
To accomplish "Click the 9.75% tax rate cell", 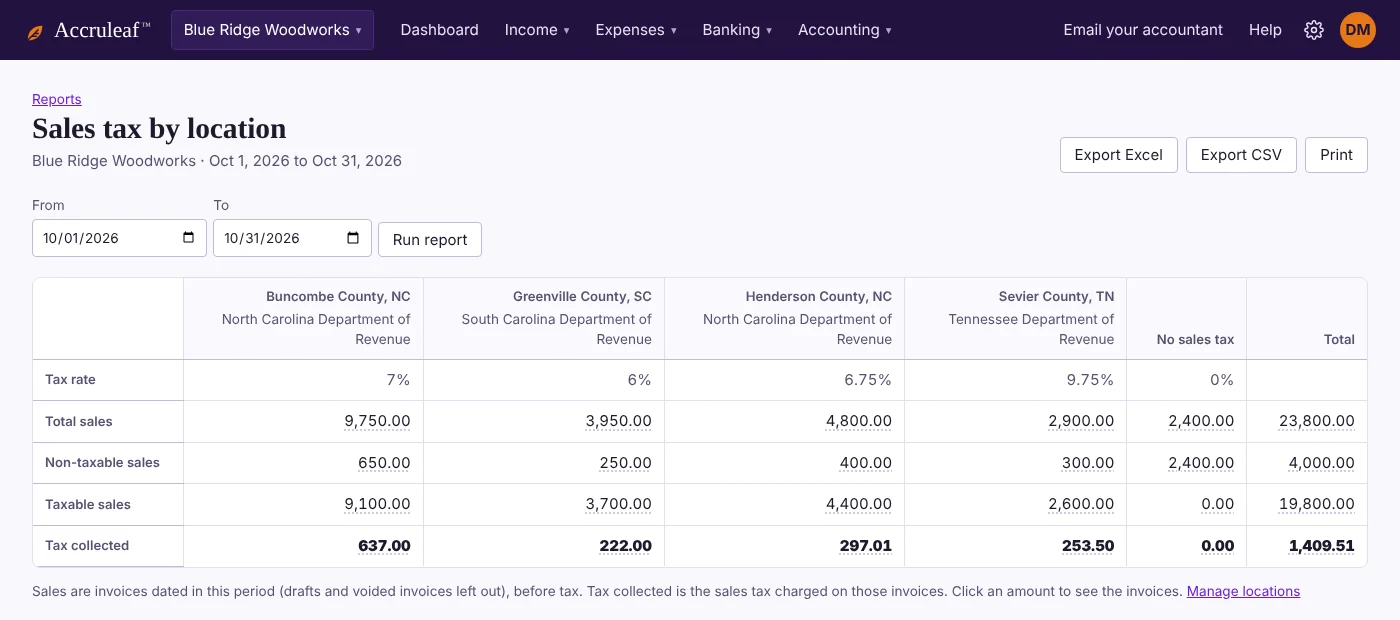I will 1016,380.
